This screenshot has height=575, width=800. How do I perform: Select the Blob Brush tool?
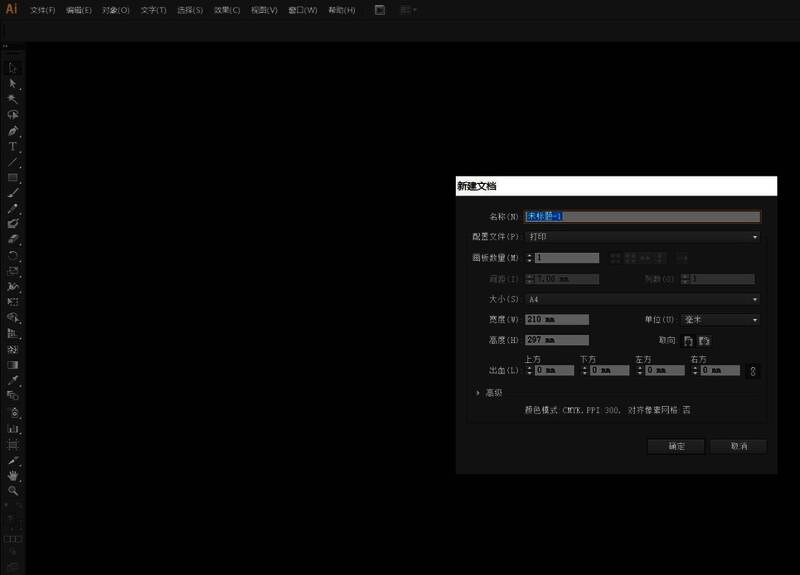coord(13,223)
